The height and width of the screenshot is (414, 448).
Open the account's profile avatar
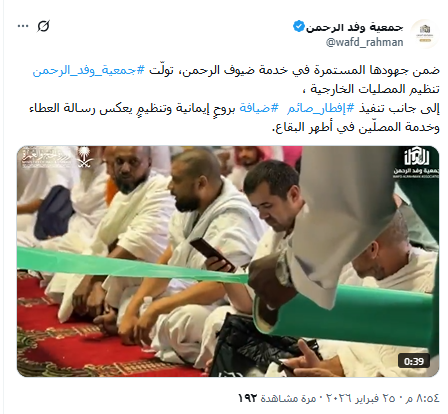[424, 34]
